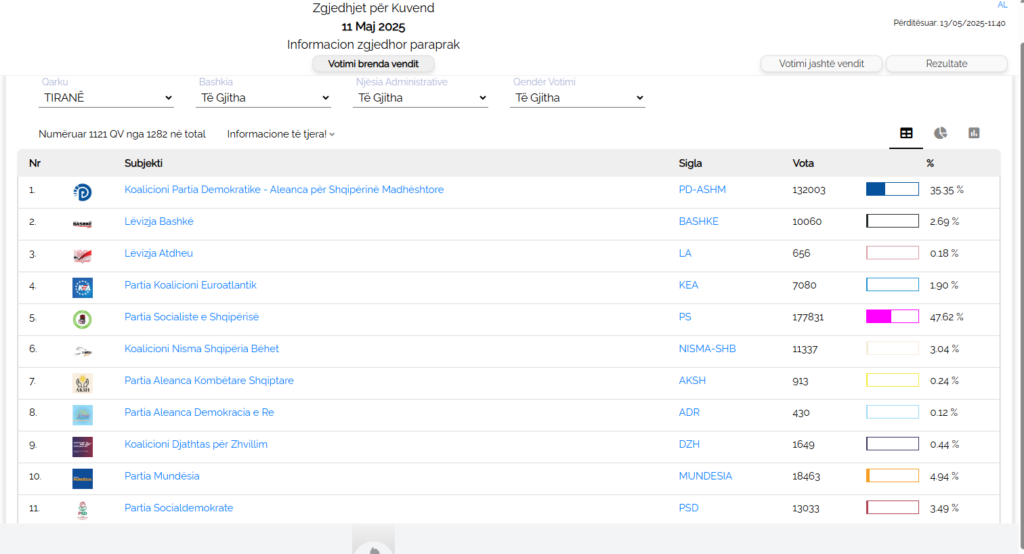
Task: Click the magenta PS percentage bar
Action: click(891, 317)
